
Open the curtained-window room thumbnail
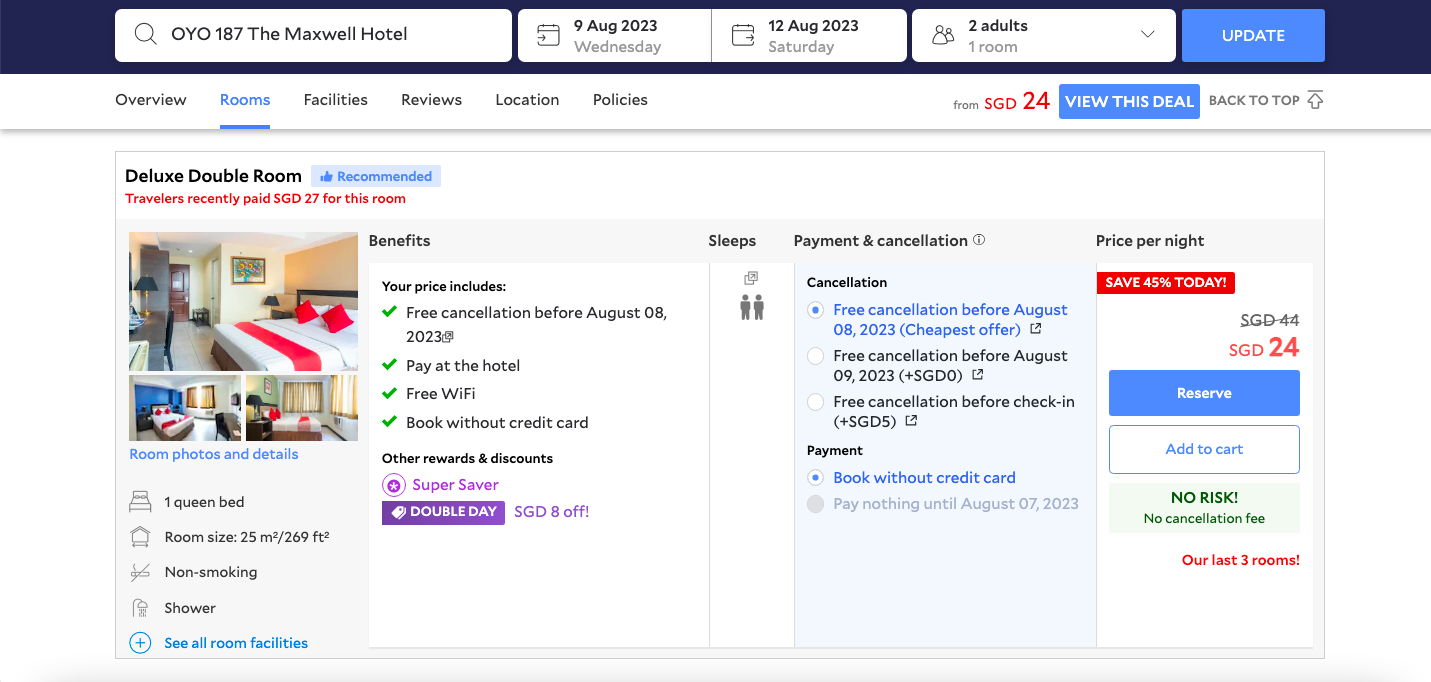(x=302, y=408)
